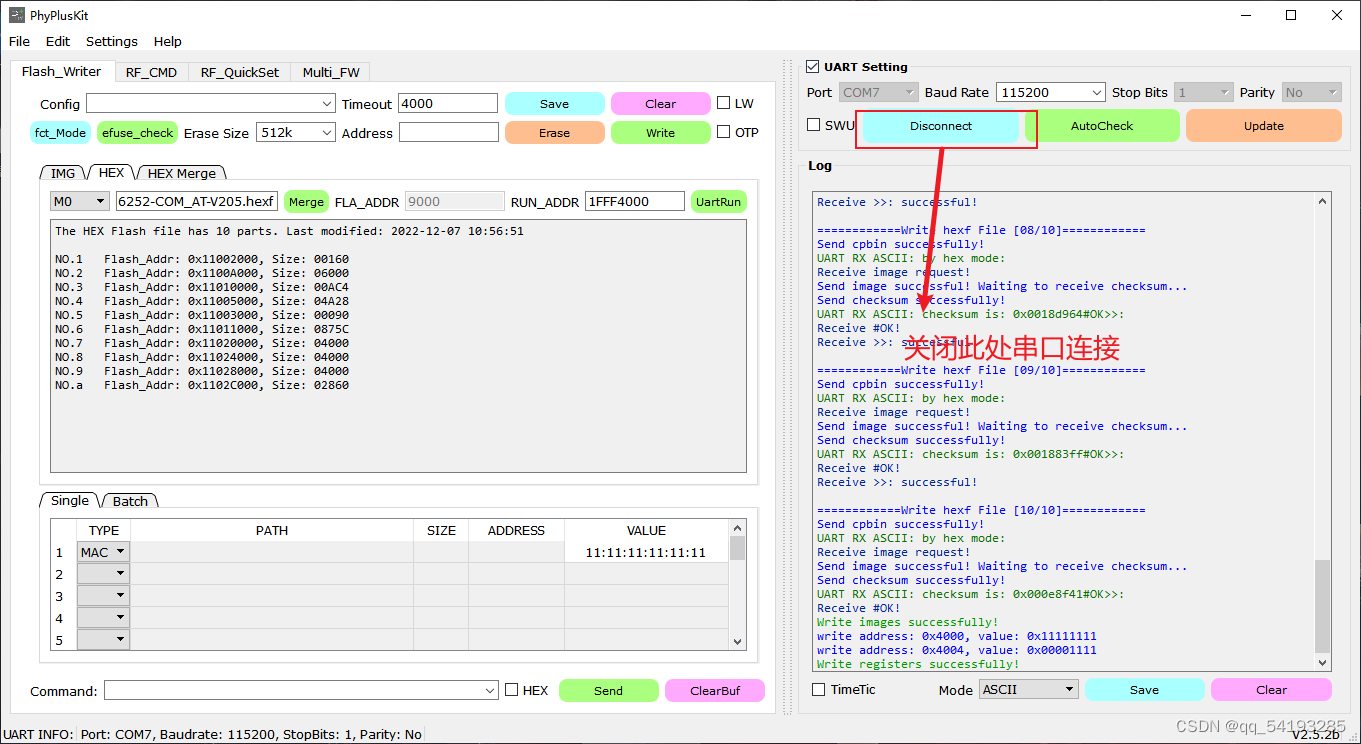Screen dimensions: 1361x744
Task: Select the HEX sub-tab
Action: (x=111, y=172)
